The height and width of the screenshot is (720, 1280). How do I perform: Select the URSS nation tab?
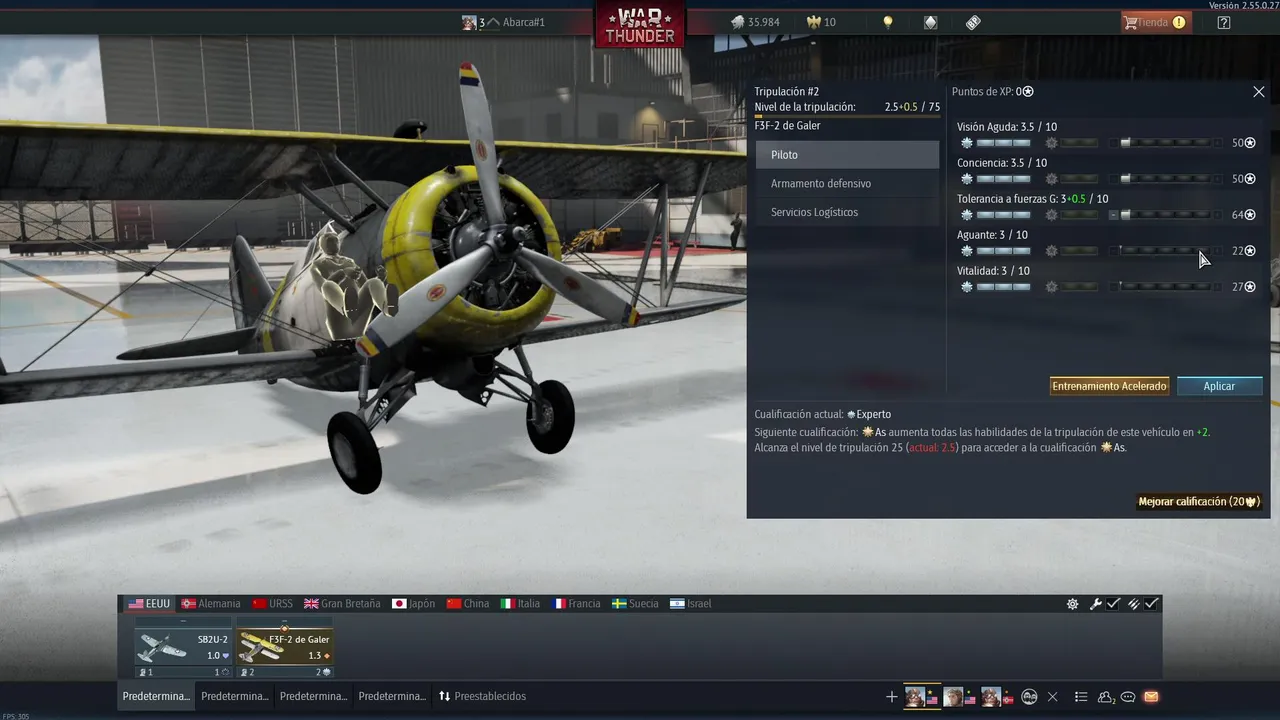point(272,604)
